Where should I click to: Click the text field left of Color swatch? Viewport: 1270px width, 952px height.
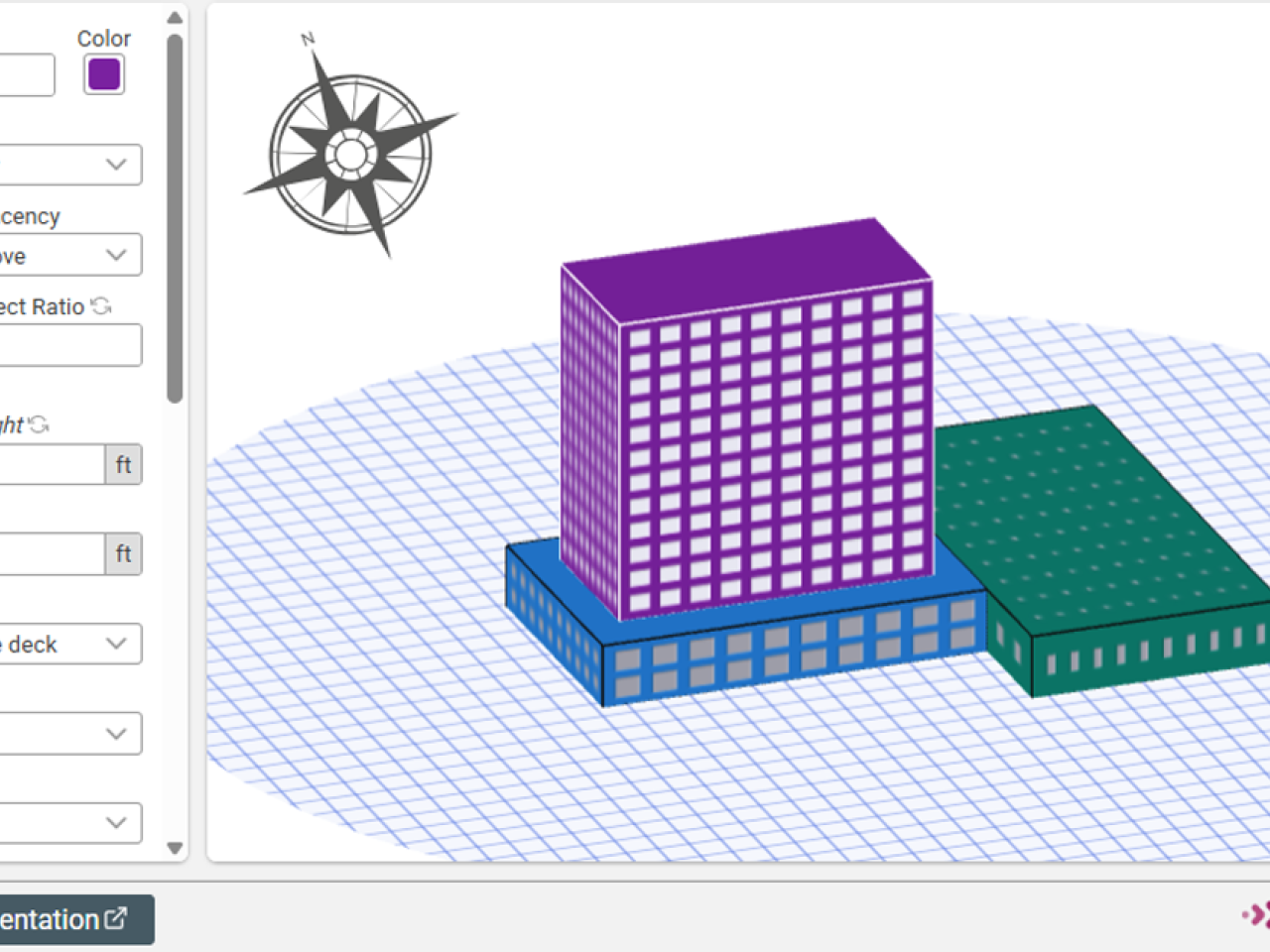27,75
